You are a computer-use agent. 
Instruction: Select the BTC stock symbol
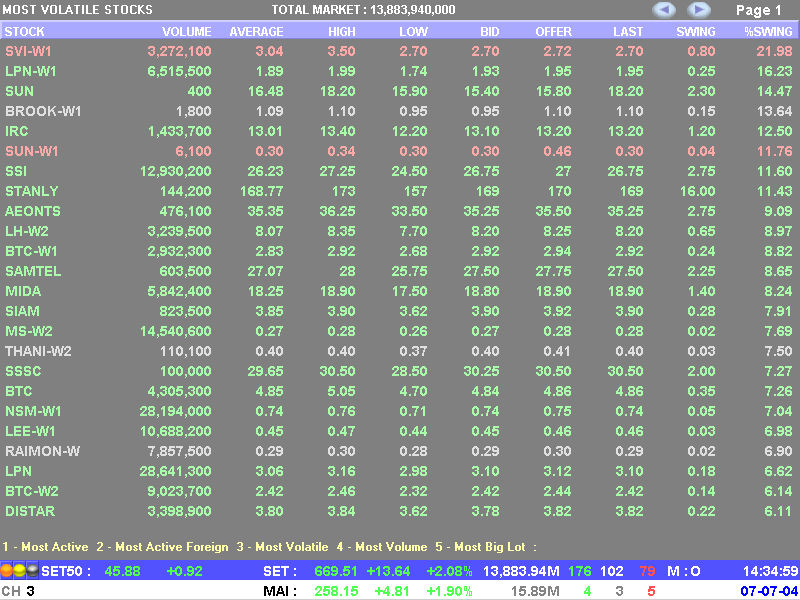[19, 391]
